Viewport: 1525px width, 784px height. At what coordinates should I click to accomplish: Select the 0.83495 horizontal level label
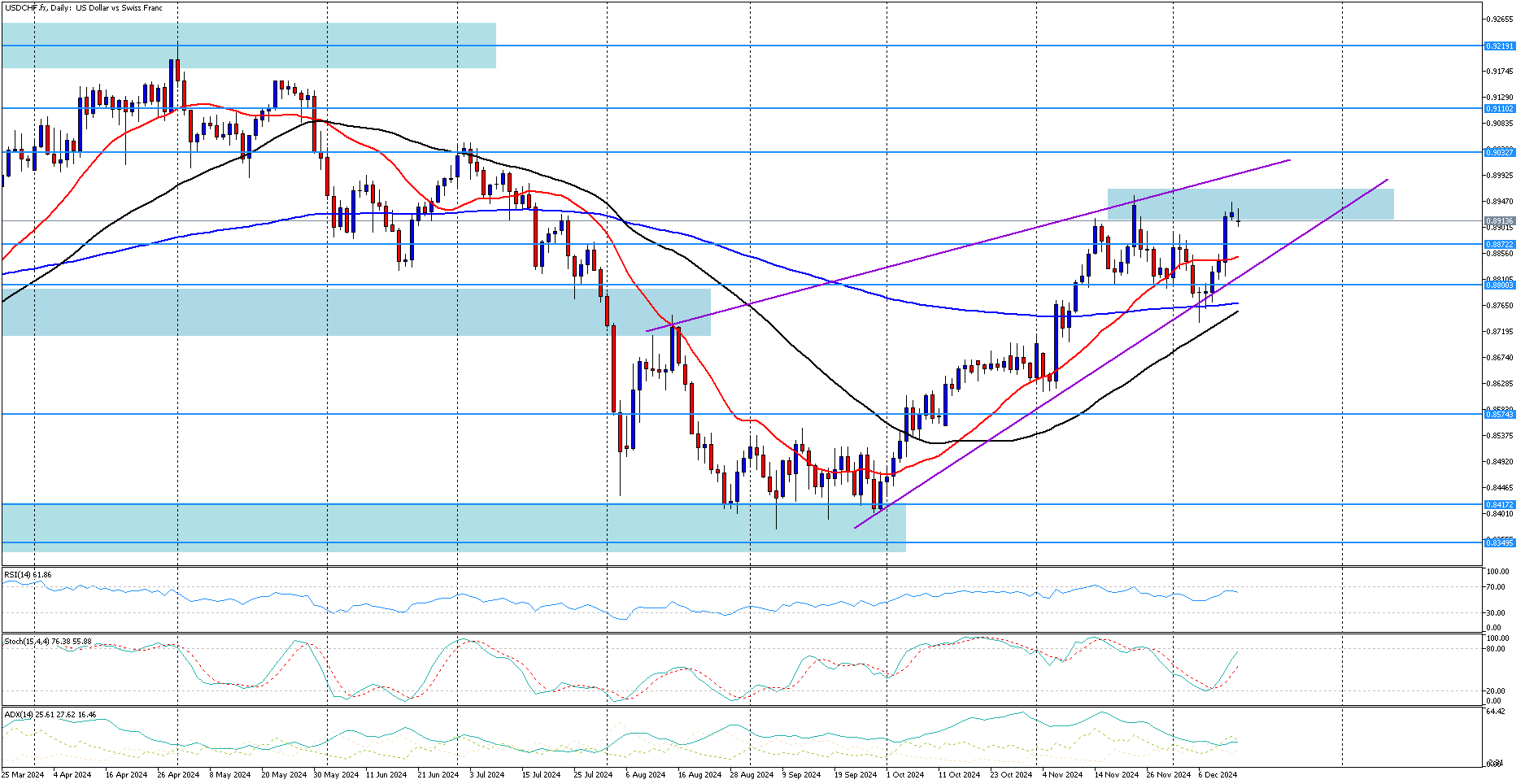click(1499, 542)
